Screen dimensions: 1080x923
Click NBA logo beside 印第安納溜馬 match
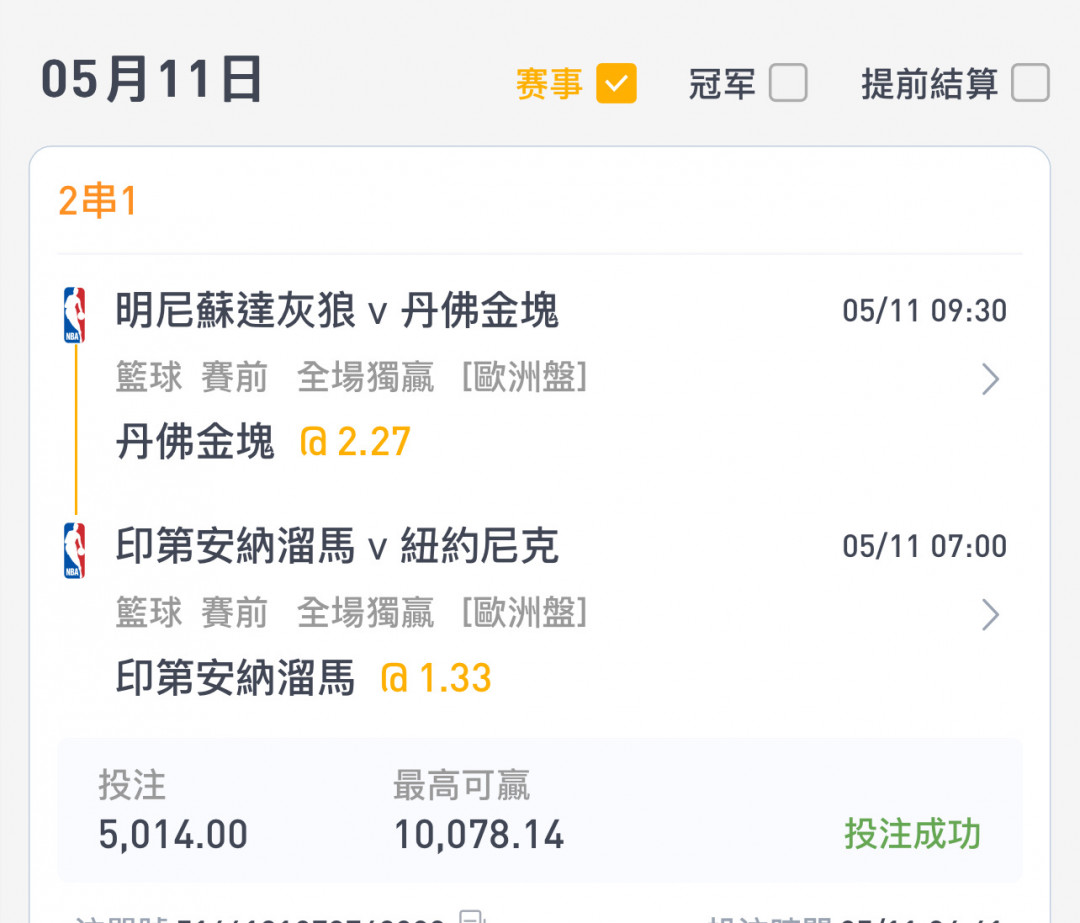click(x=74, y=550)
